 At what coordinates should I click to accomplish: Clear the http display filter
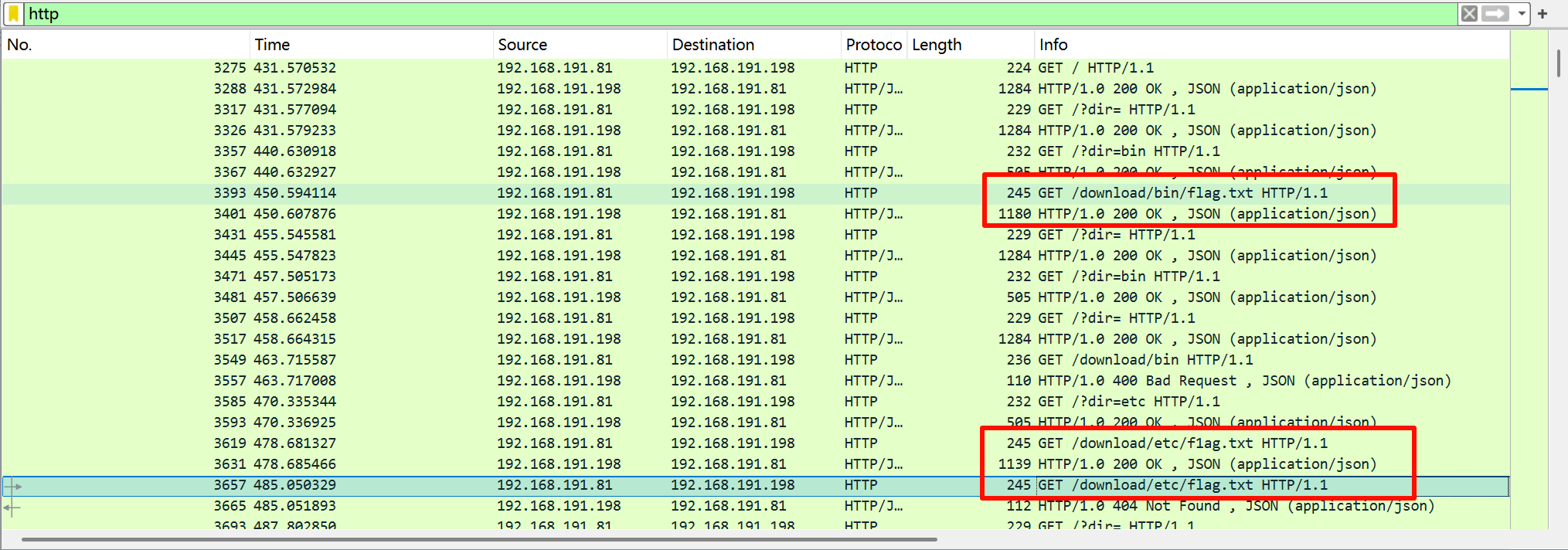tap(1469, 14)
